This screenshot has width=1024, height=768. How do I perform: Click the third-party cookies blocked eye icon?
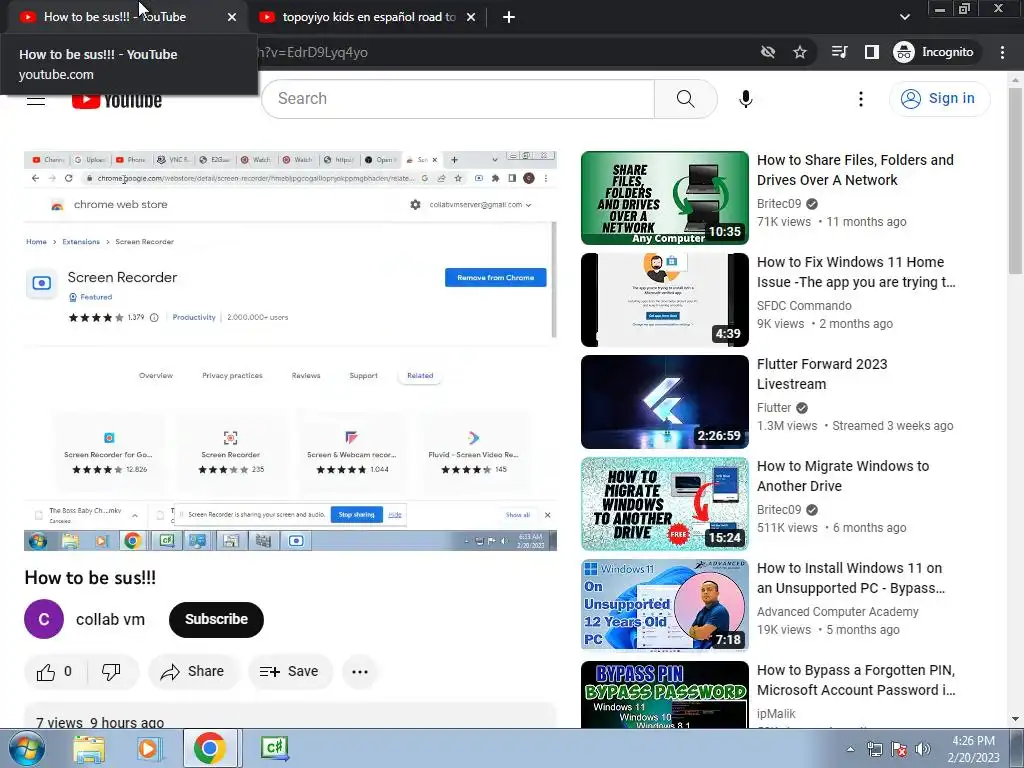click(x=768, y=52)
